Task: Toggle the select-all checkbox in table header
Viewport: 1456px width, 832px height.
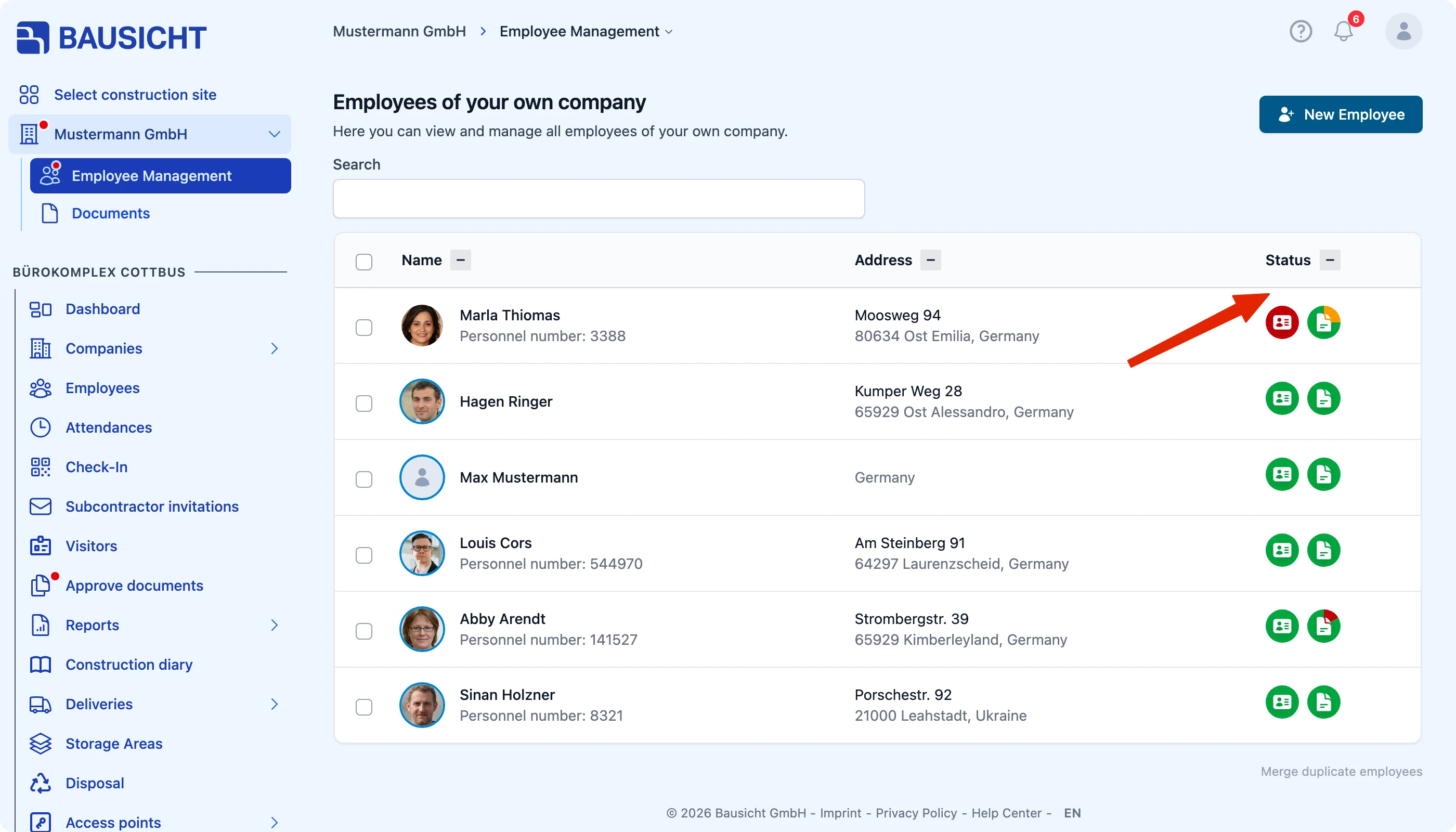Action: click(363, 262)
